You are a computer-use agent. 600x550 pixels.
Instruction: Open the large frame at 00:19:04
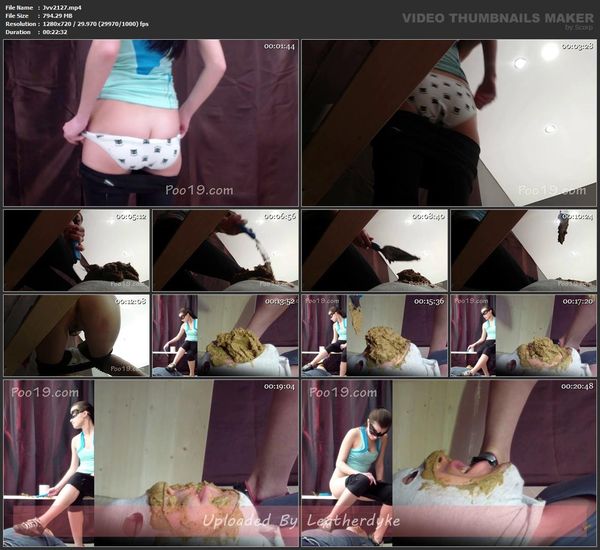coord(151,462)
